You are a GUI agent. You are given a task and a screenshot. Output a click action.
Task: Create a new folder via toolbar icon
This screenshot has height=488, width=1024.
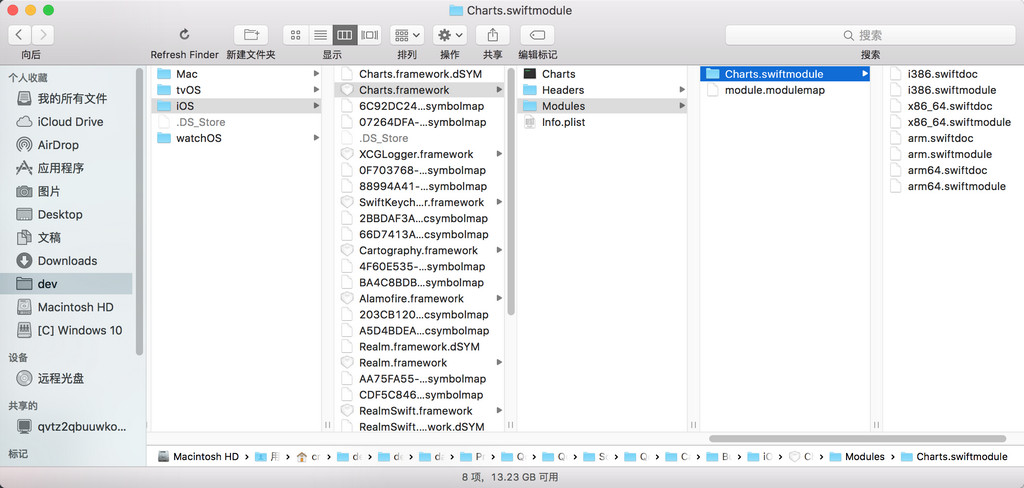(x=251, y=35)
